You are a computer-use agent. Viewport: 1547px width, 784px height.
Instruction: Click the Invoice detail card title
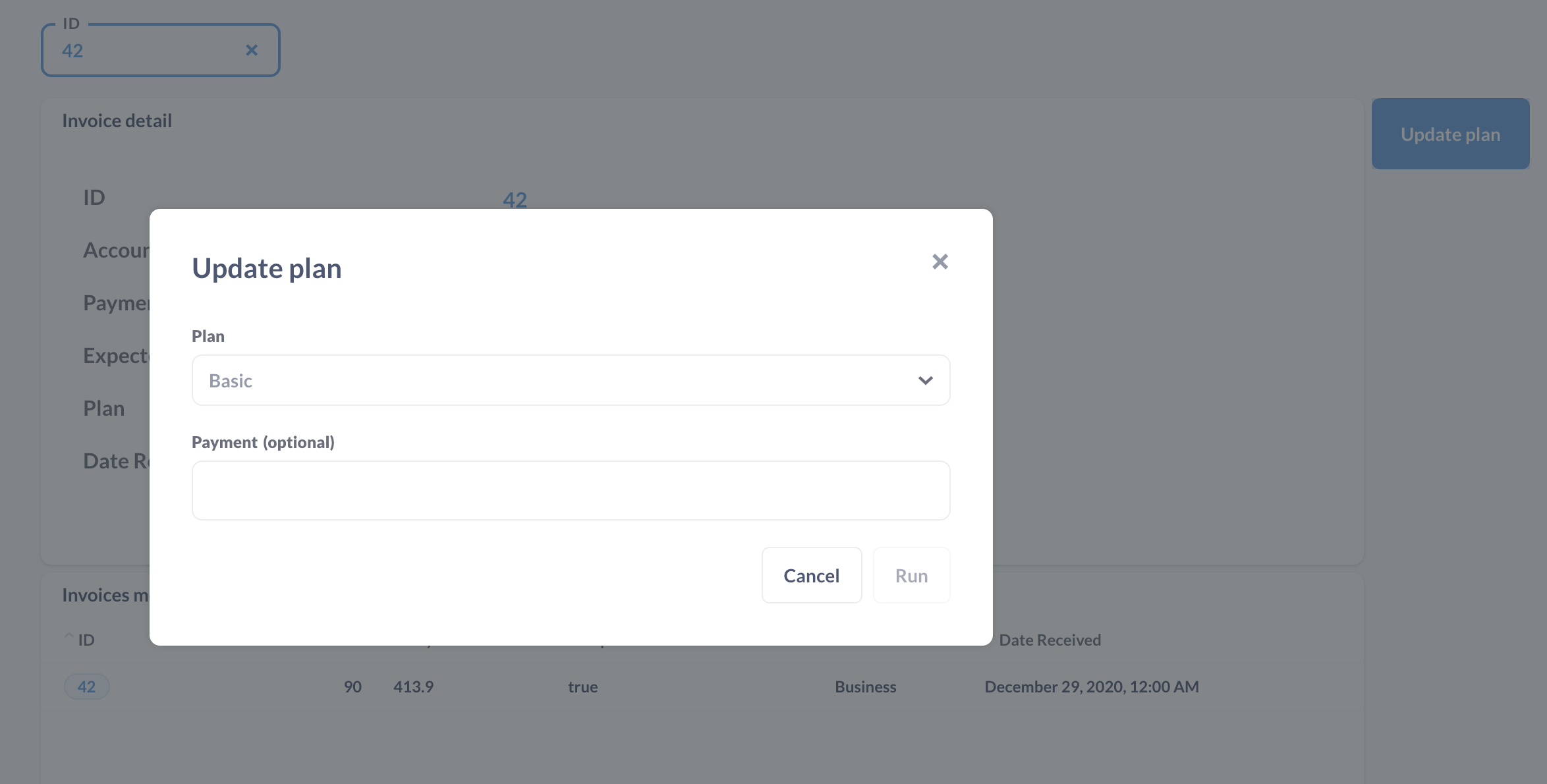pos(117,121)
